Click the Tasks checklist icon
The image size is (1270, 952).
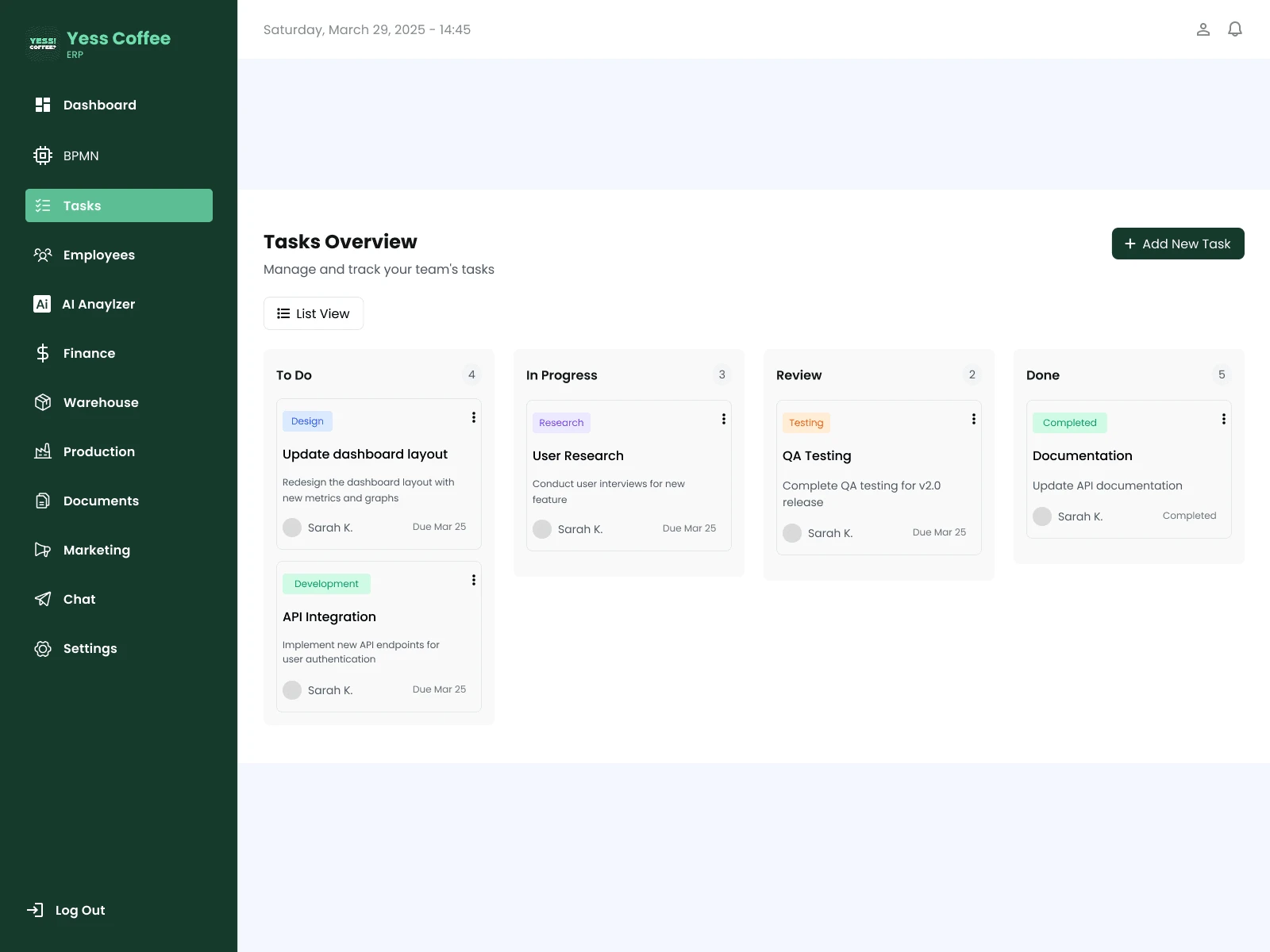point(43,205)
